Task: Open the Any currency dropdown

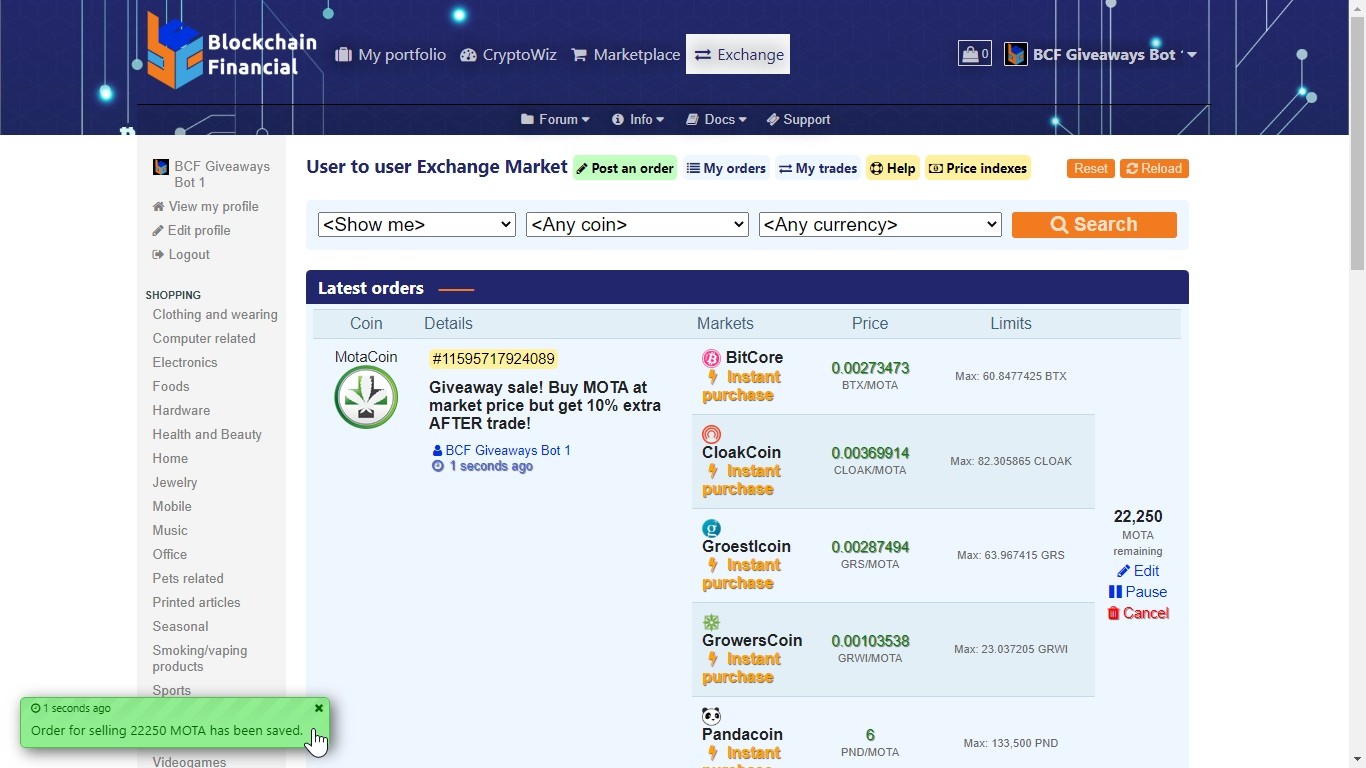Action: point(880,225)
